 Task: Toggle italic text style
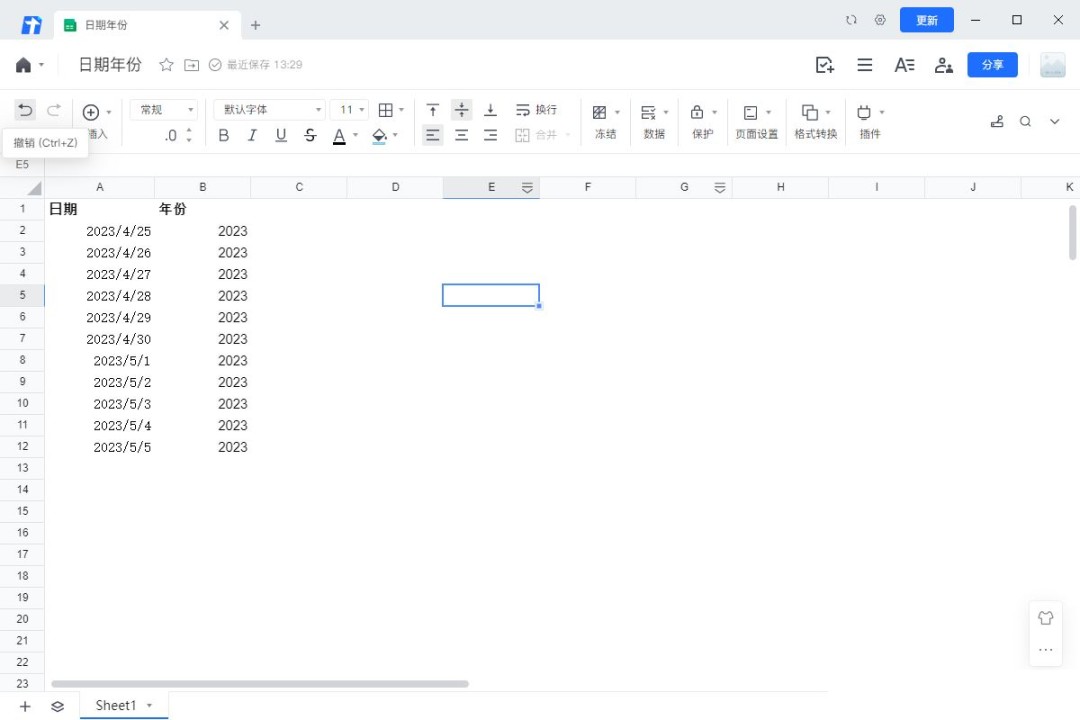pos(252,135)
